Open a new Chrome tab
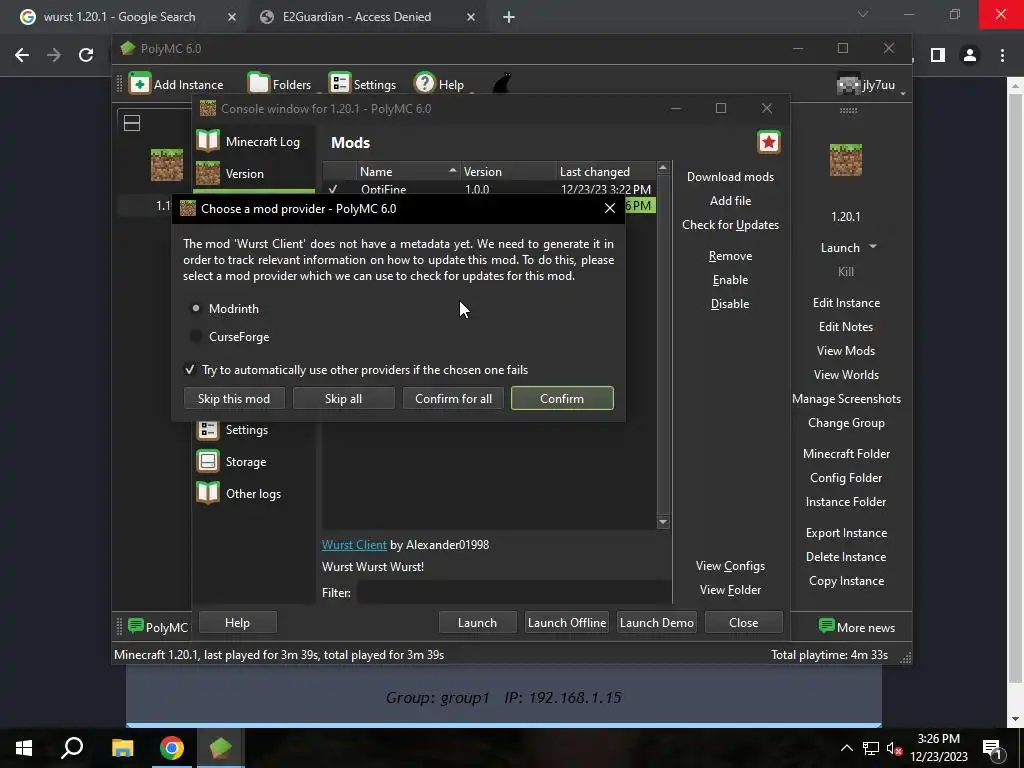The height and width of the screenshot is (768, 1024). tap(509, 17)
